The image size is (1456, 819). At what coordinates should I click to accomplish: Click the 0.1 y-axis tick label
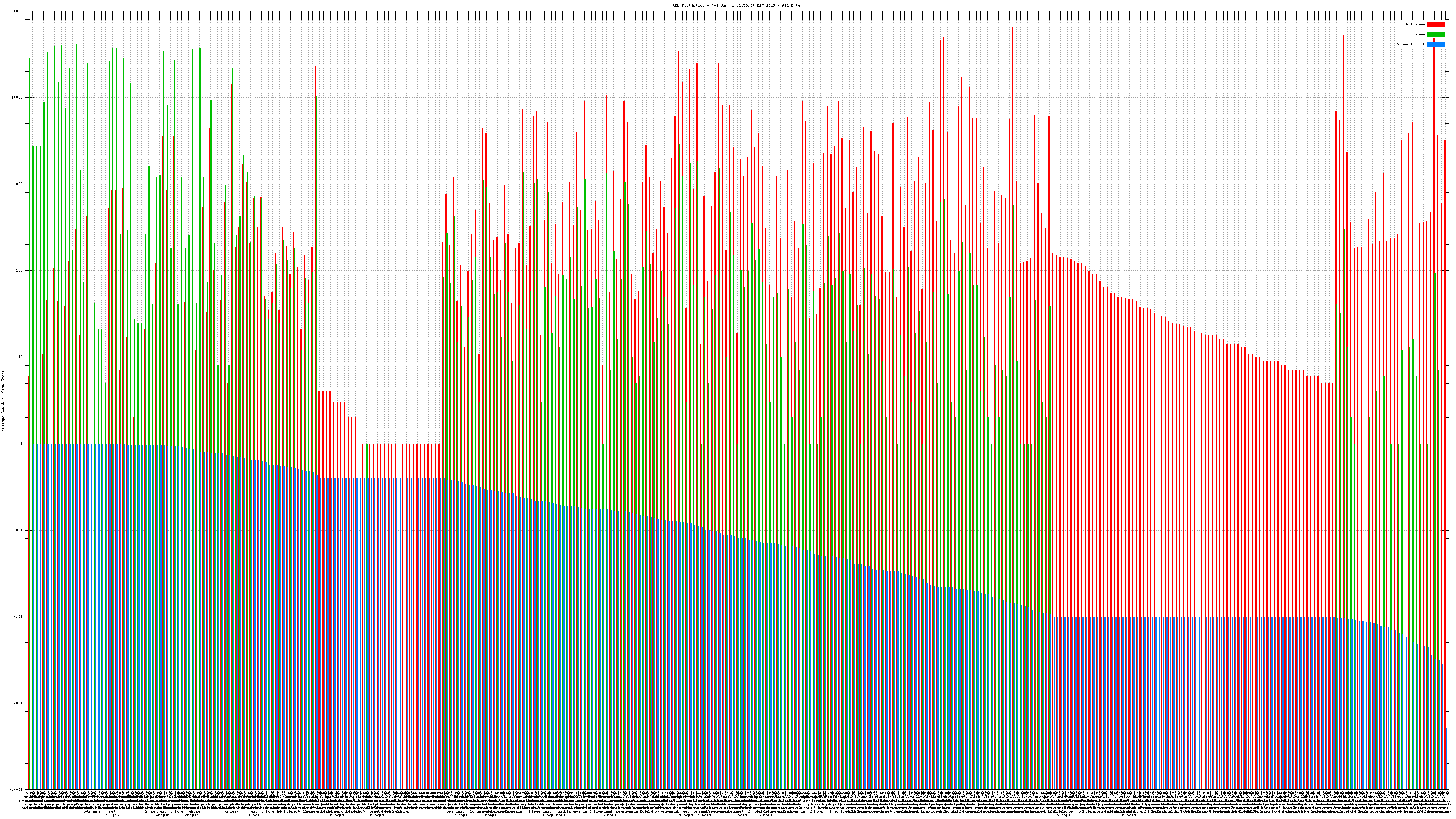(x=20, y=530)
